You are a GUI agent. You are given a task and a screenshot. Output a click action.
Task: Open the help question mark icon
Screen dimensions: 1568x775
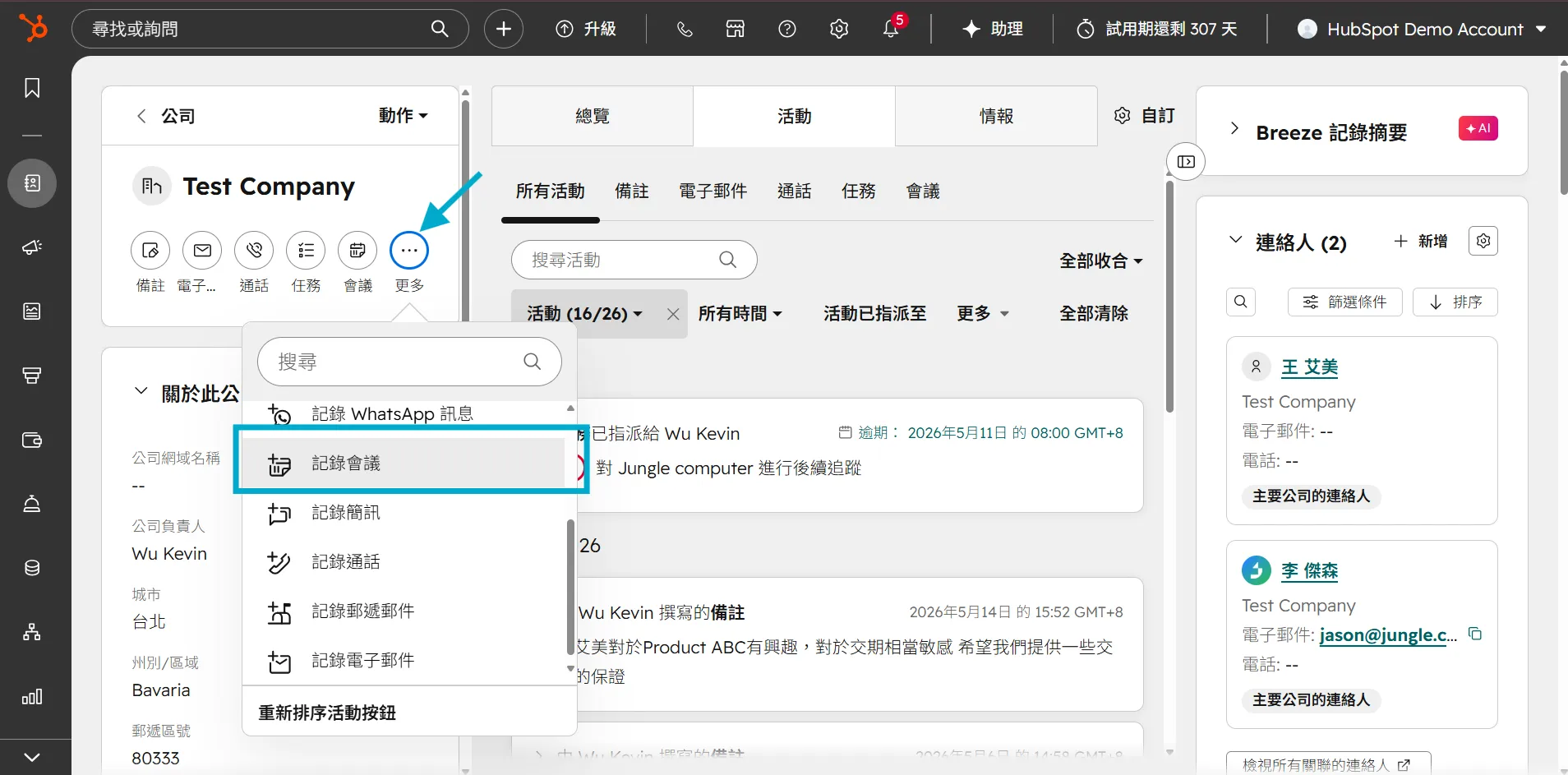pyautogui.click(x=787, y=29)
